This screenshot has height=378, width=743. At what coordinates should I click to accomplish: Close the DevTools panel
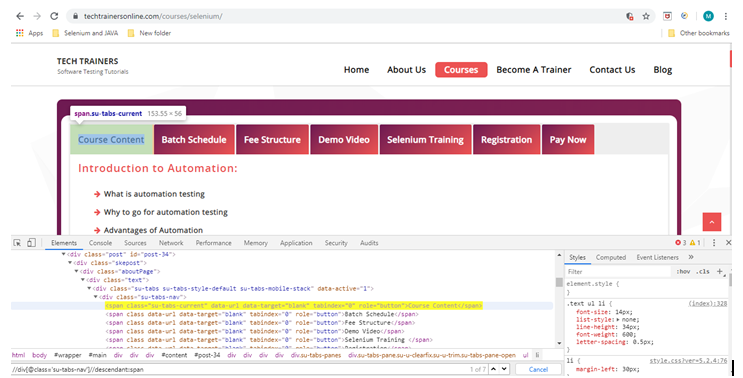coord(728,243)
